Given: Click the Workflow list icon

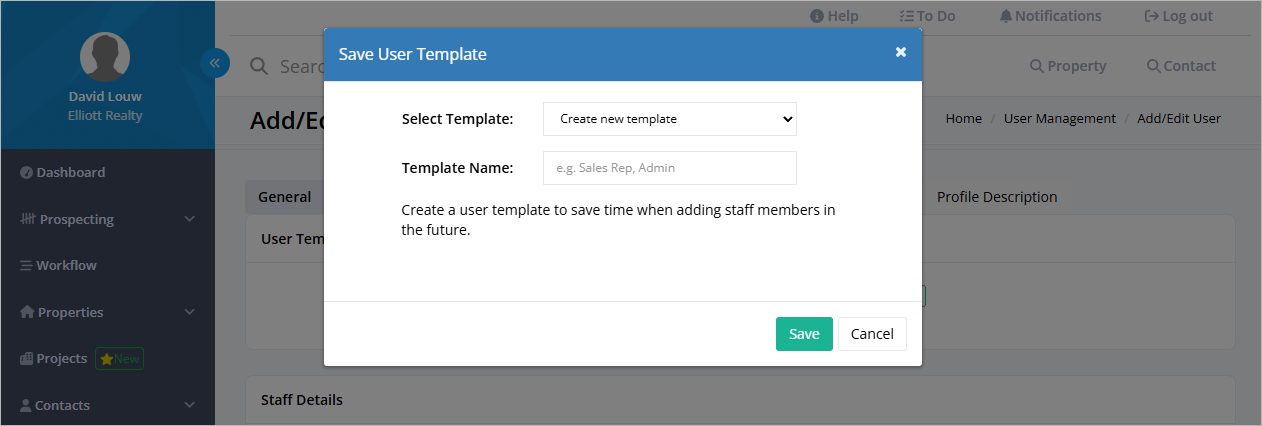Looking at the screenshot, I should click(x=27, y=265).
